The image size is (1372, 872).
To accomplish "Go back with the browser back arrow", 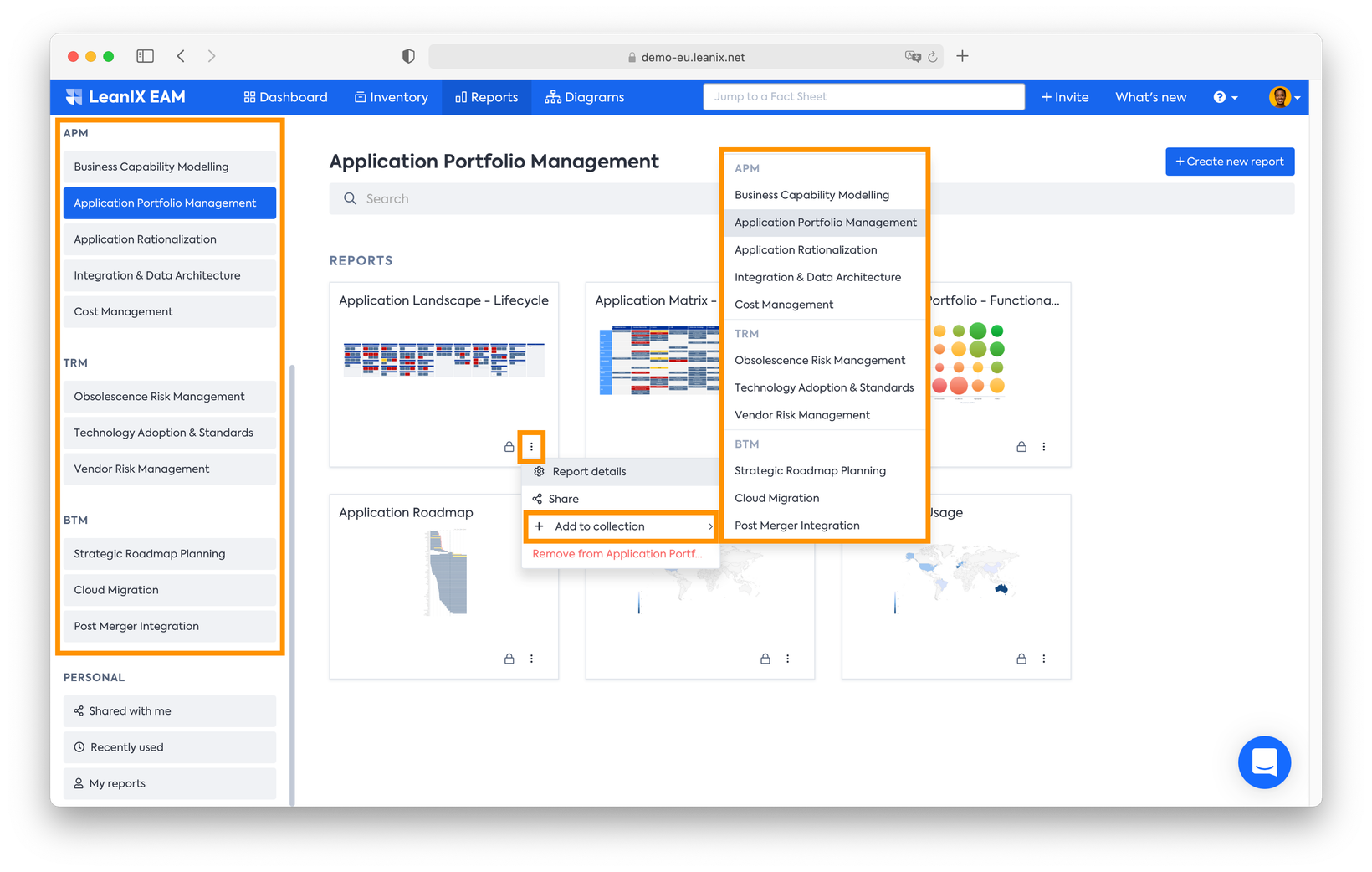I will (x=181, y=56).
